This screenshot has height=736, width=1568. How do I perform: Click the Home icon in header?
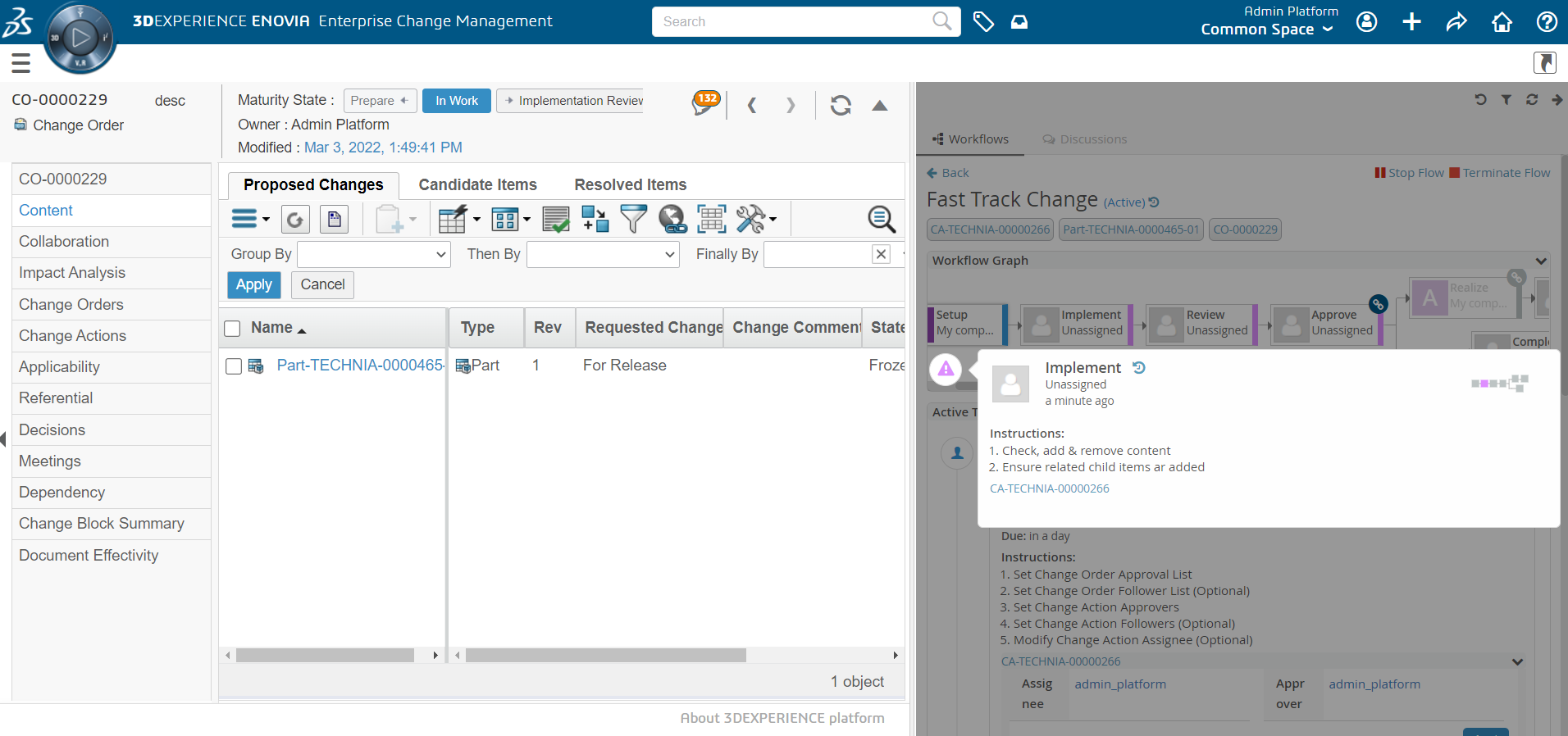pos(1502,22)
